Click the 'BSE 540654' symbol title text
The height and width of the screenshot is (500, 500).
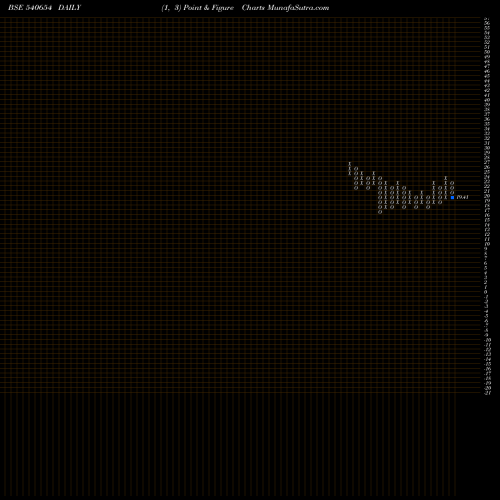(30, 8)
